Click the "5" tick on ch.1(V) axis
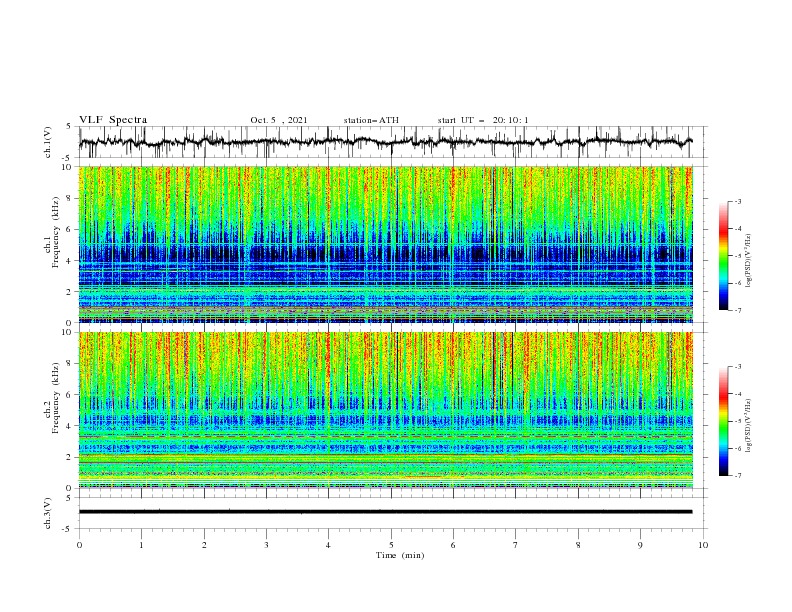Image resolution: width=792 pixels, height=612 pixels. (69, 127)
